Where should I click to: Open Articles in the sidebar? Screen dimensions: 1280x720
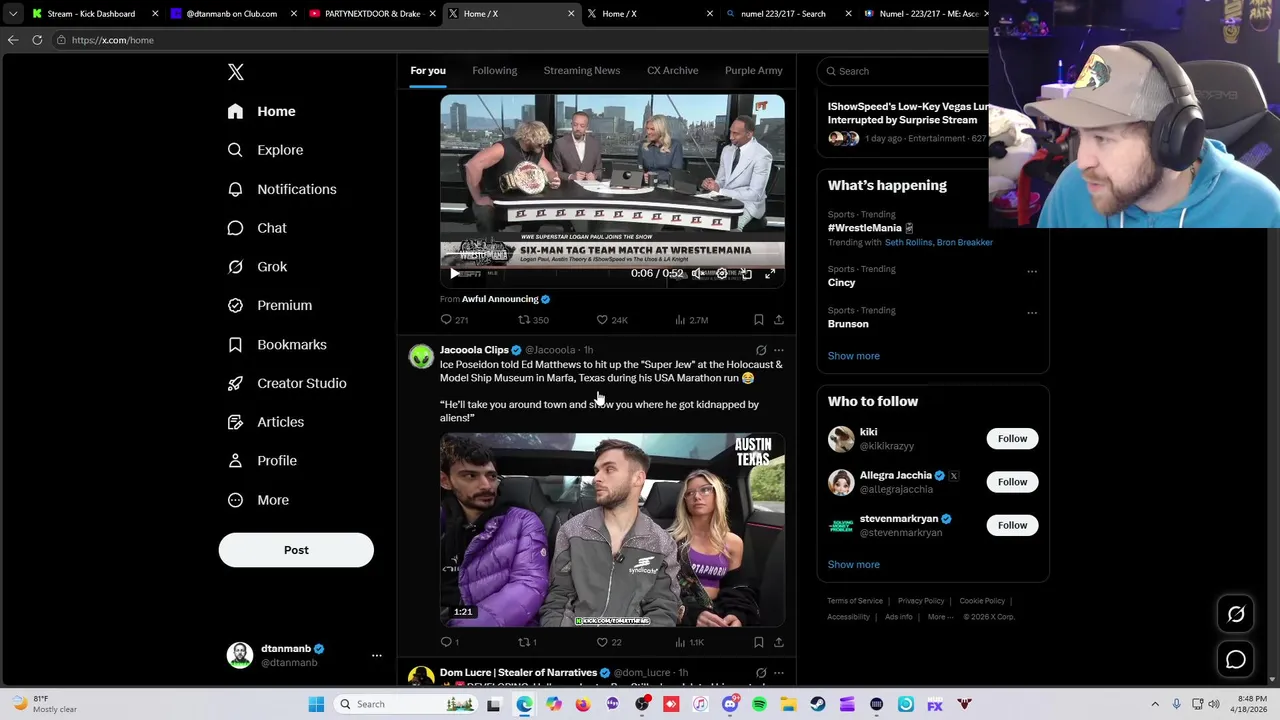[x=265, y=422]
